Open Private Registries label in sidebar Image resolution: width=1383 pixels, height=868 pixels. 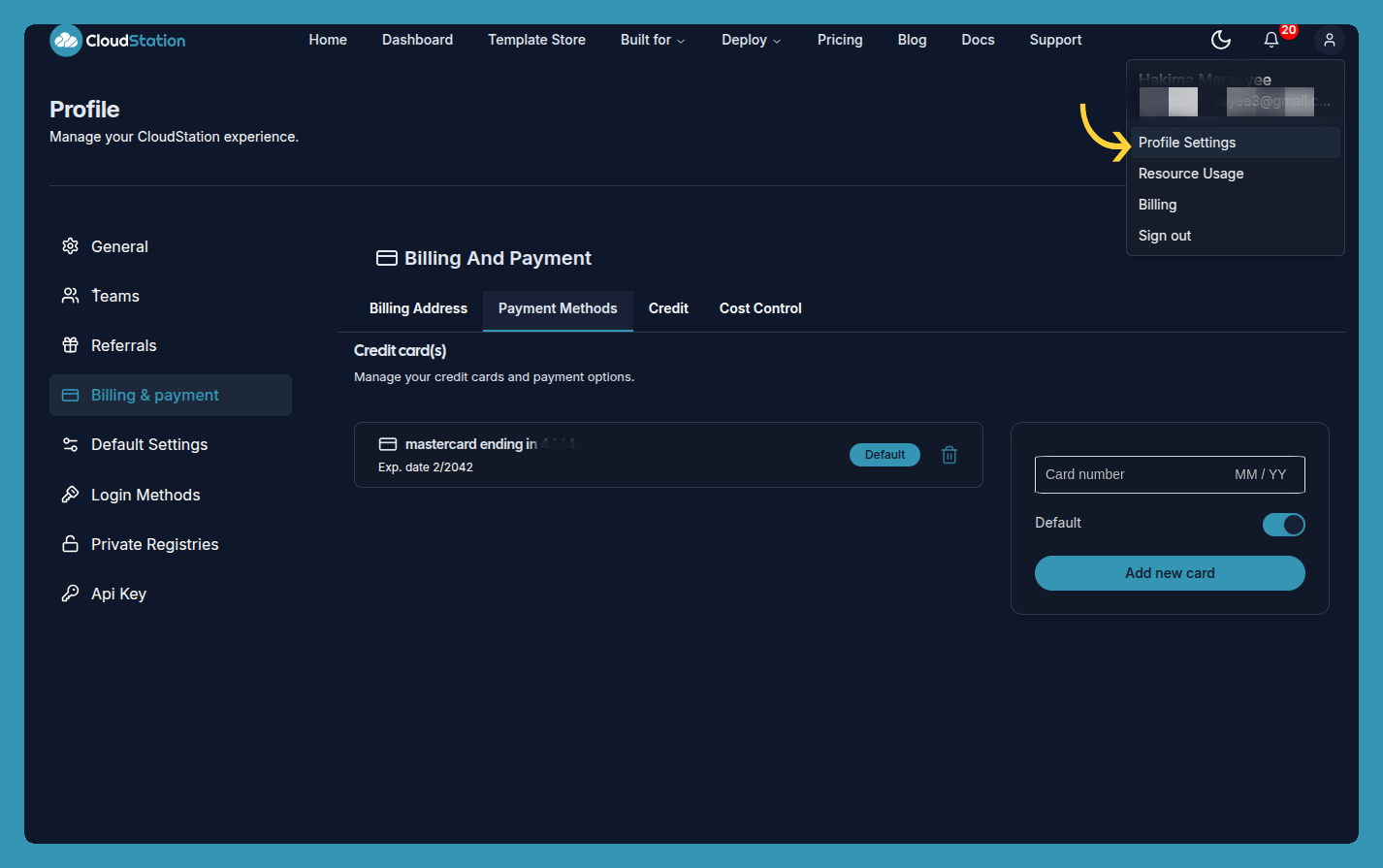click(x=155, y=544)
